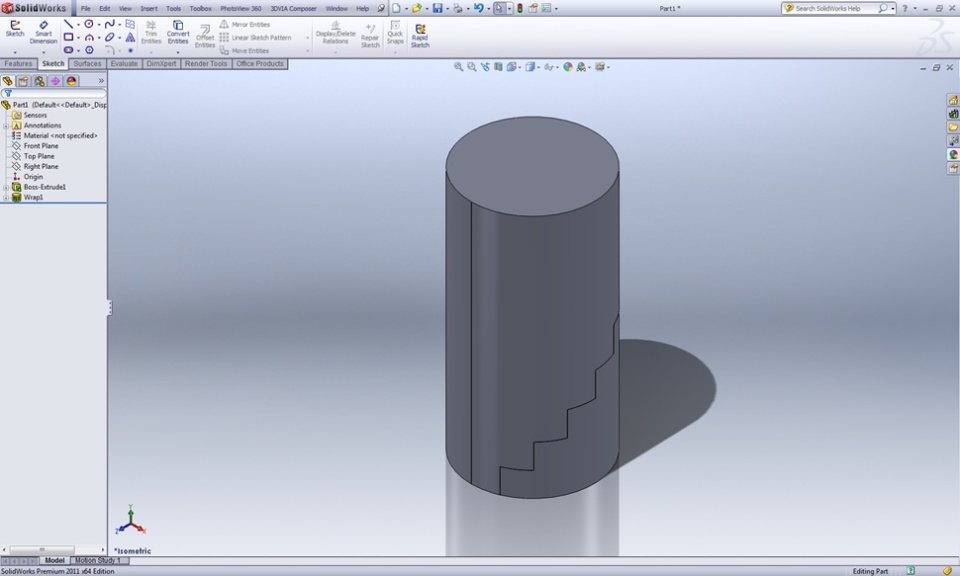This screenshot has width=960, height=576.
Task: Open the Insert menu
Action: 149,9
